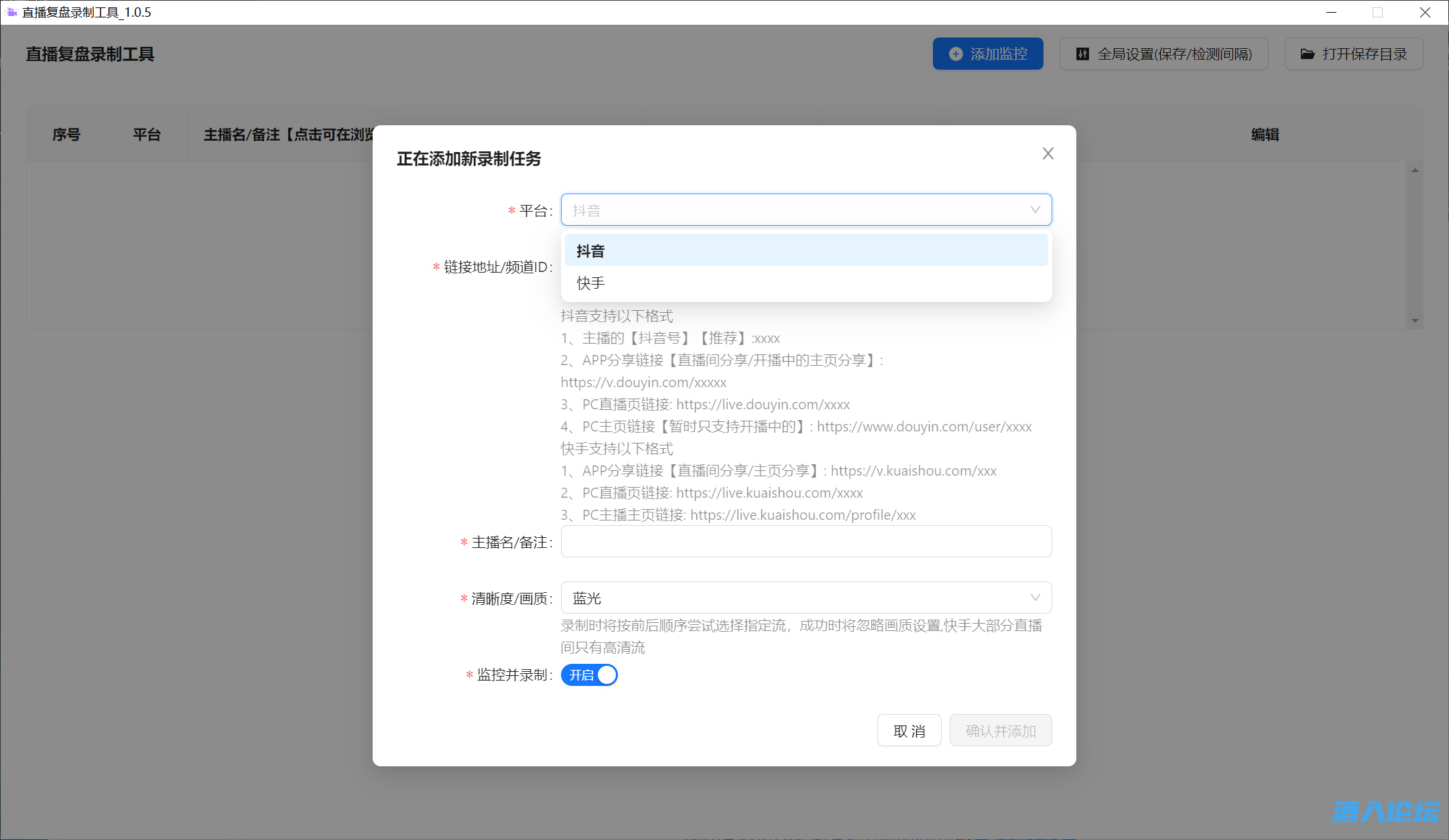Click the scrollbar down arrow in the table
Viewport: 1449px width, 840px height.
click(1415, 321)
